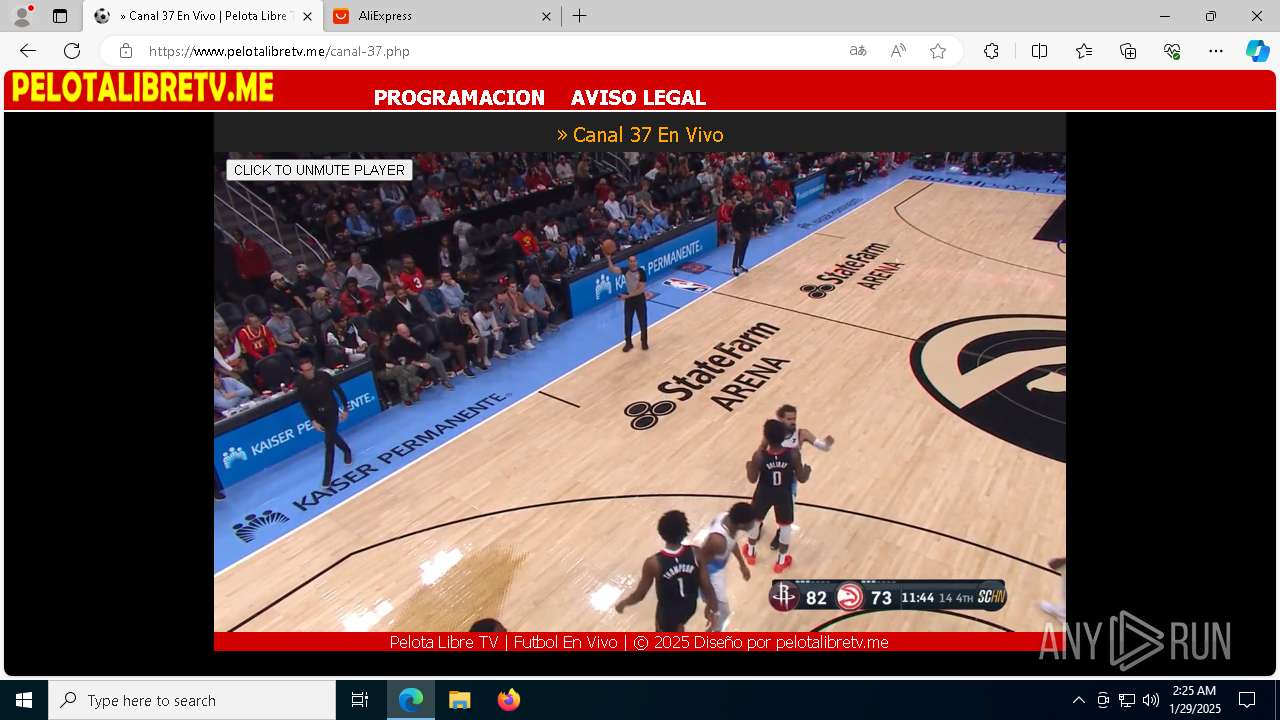
Task: Click the Pelota Libre TV footer text
Action: click(639, 642)
